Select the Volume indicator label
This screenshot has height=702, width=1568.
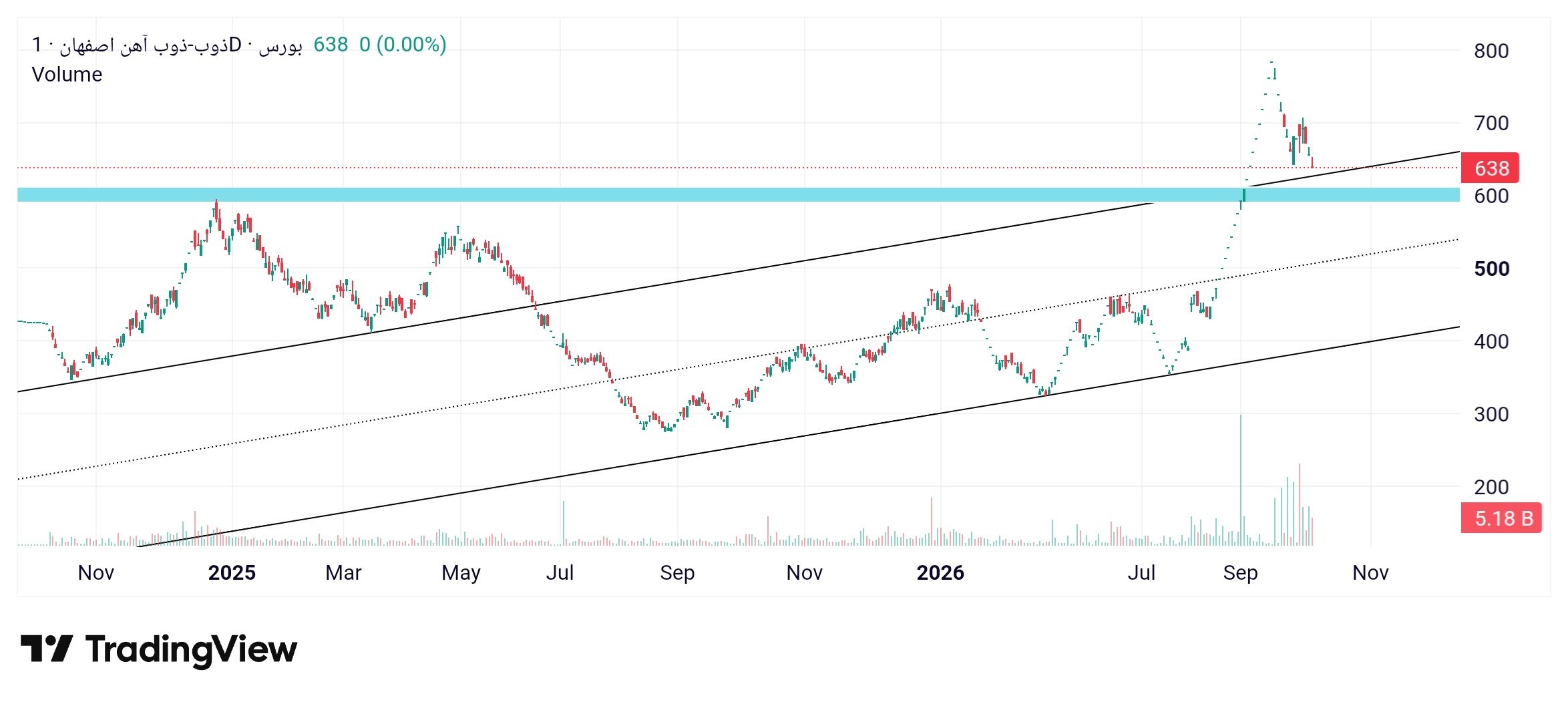(67, 74)
